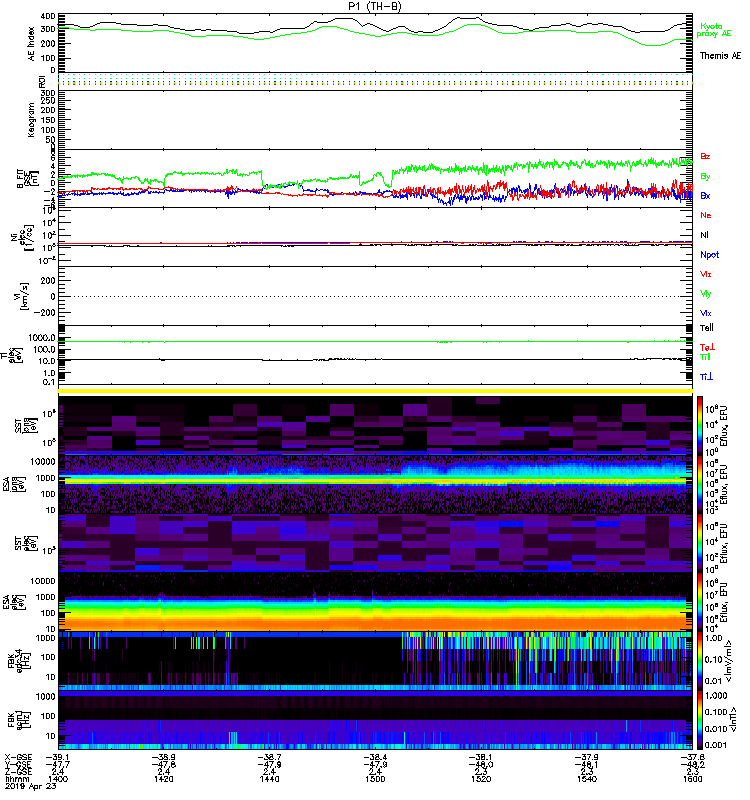The width and height of the screenshot is (750, 800).
Task: Click the AE Index axis tick 400
Action: click(47, 16)
